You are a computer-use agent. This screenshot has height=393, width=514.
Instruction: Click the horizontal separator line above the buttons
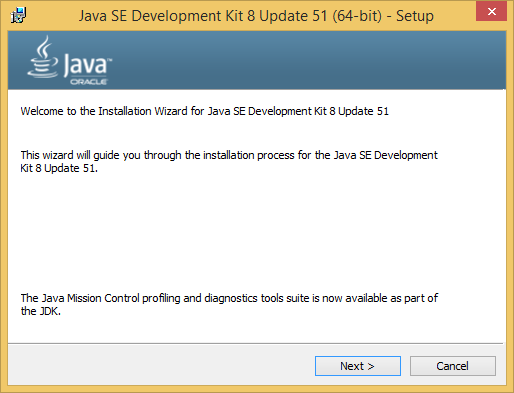pos(255,343)
